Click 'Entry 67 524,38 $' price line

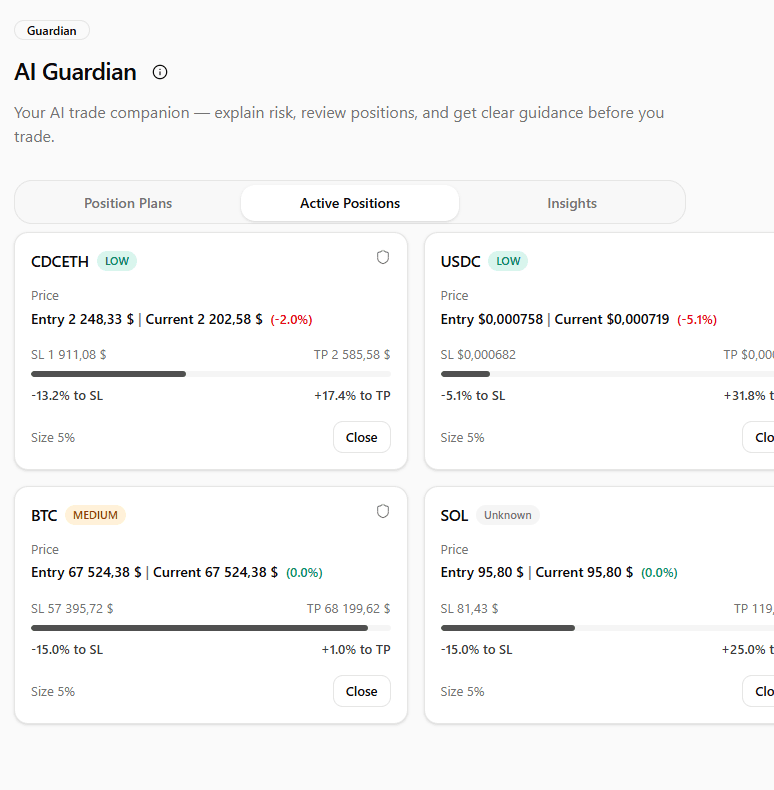(x=86, y=572)
